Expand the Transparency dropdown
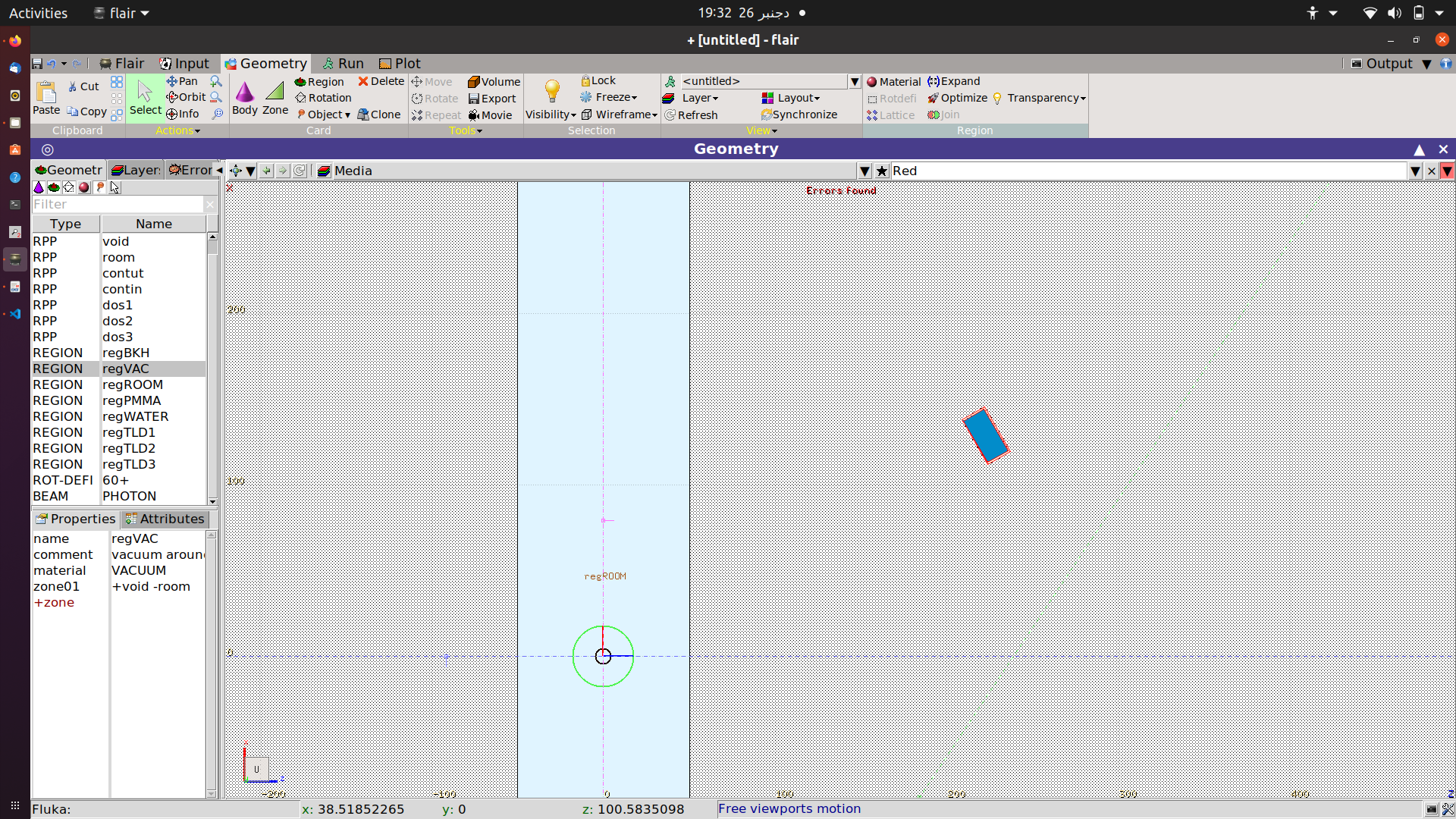 (1046, 98)
